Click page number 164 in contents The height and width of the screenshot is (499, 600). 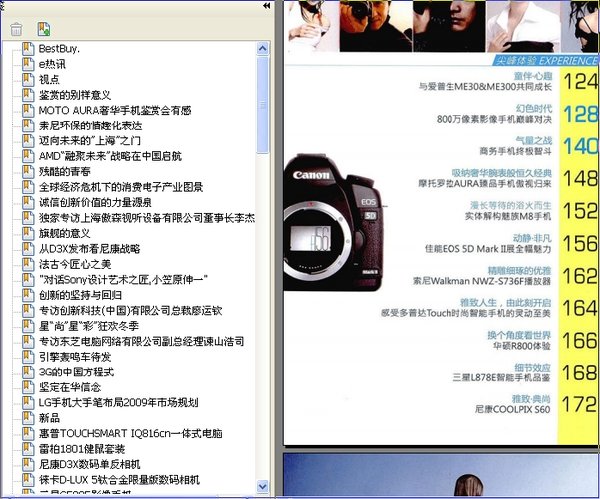tap(580, 308)
